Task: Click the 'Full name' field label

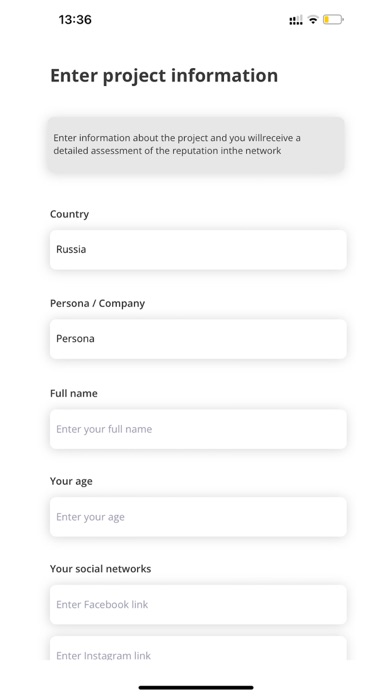Action: click(x=74, y=393)
